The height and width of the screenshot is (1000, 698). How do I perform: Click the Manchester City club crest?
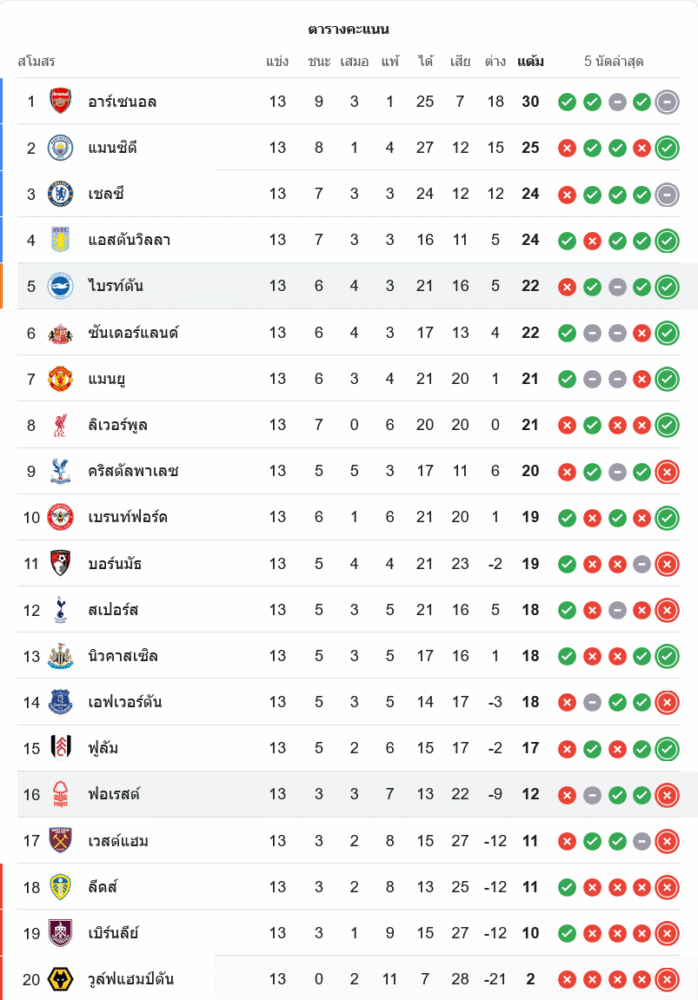point(61,148)
